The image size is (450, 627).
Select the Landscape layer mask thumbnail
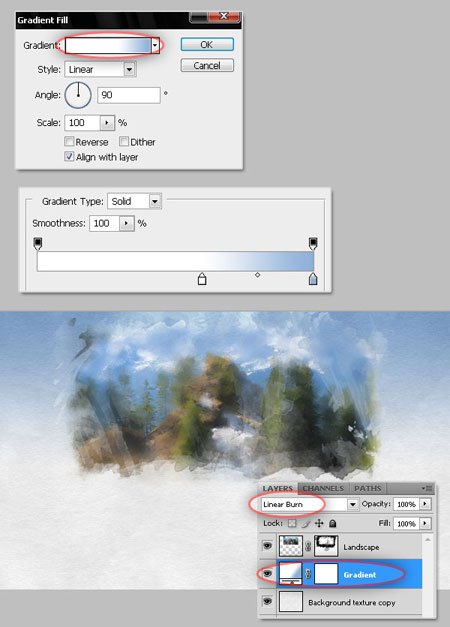[x=326, y=546]
